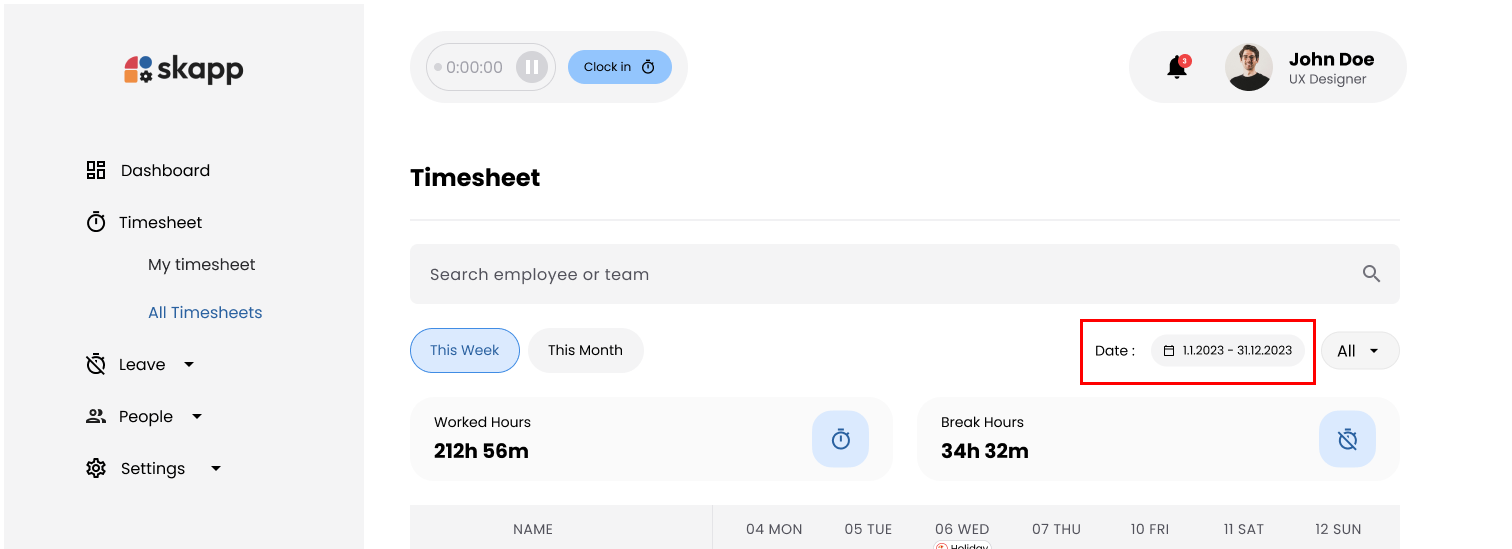Select the This Week filter

coord(465,350)
